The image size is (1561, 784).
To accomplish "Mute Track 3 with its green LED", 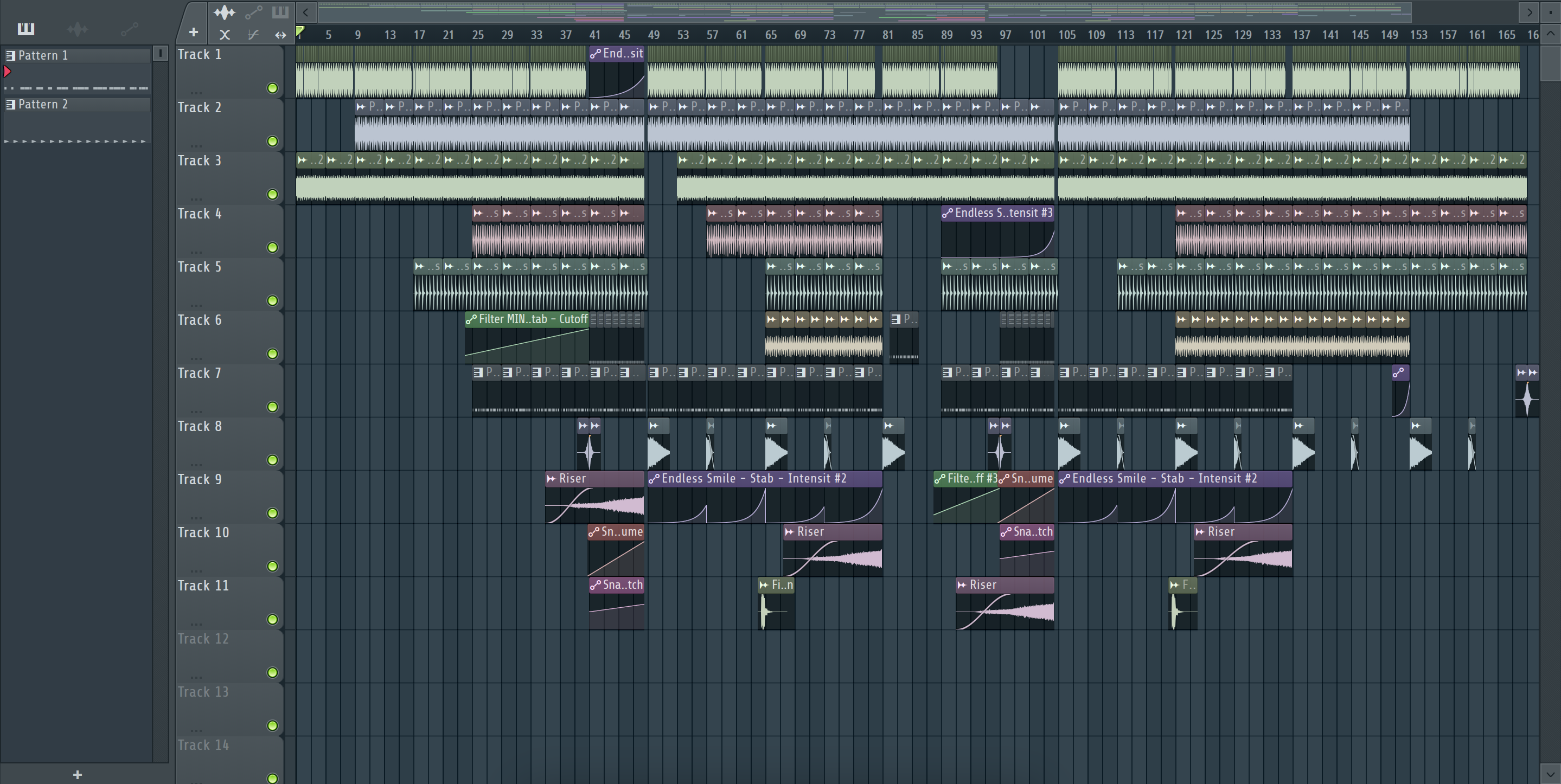I will click(273, 195).
